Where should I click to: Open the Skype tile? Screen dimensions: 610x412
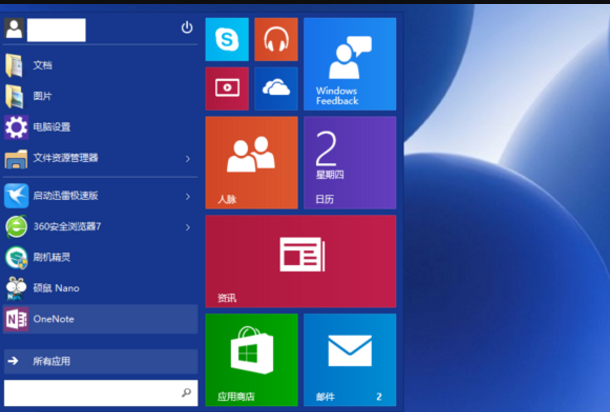coord(227,40)
